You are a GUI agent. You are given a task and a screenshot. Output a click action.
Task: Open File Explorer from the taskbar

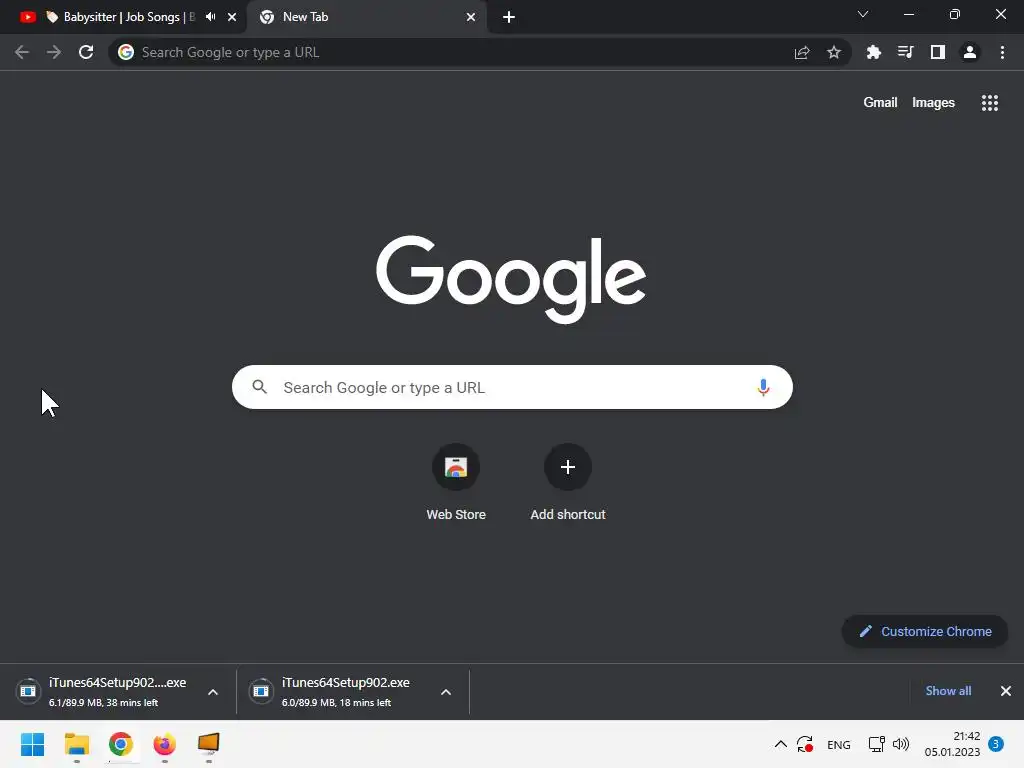76,744
